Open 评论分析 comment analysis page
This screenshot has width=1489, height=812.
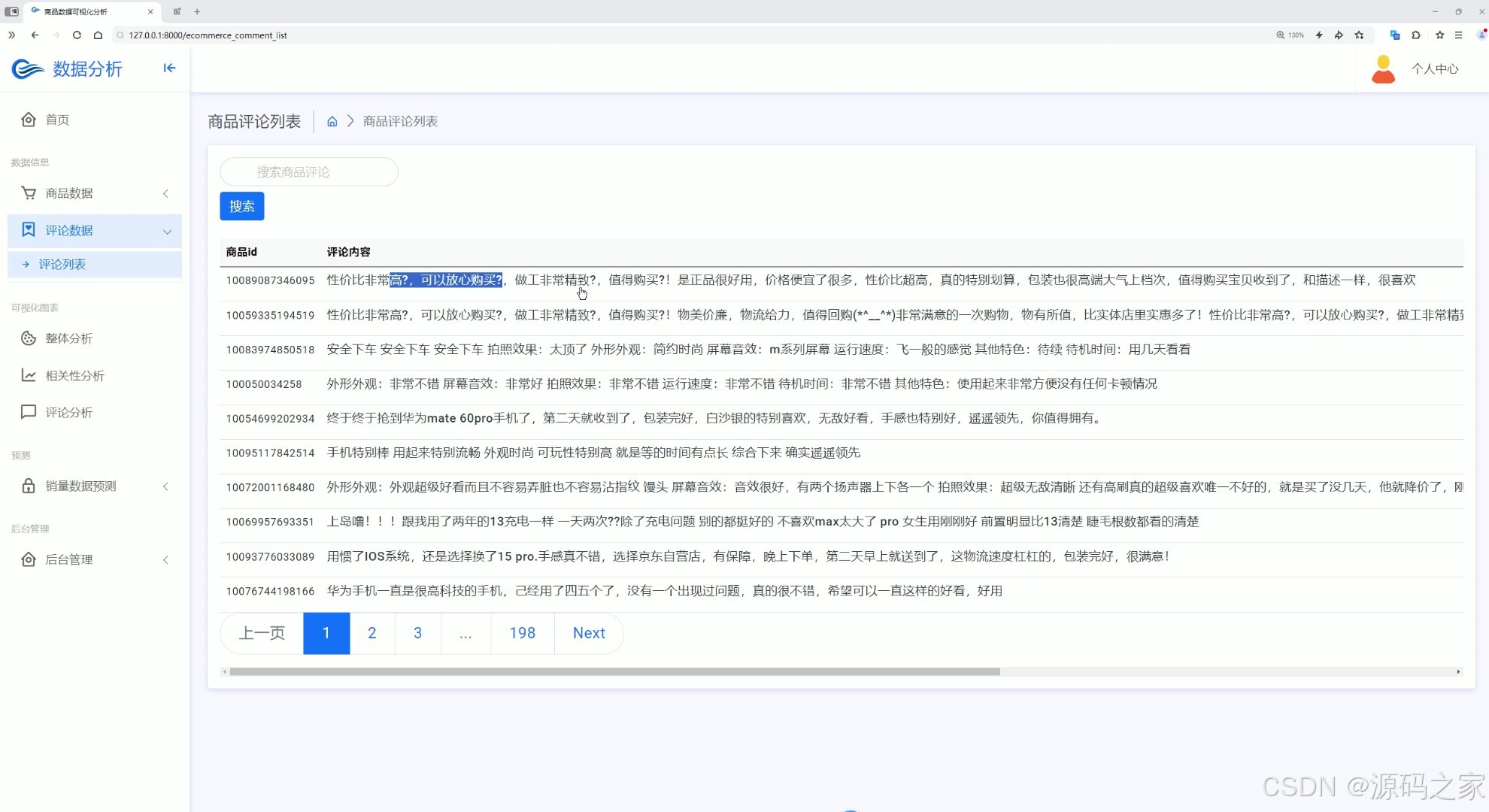point(68,413)
